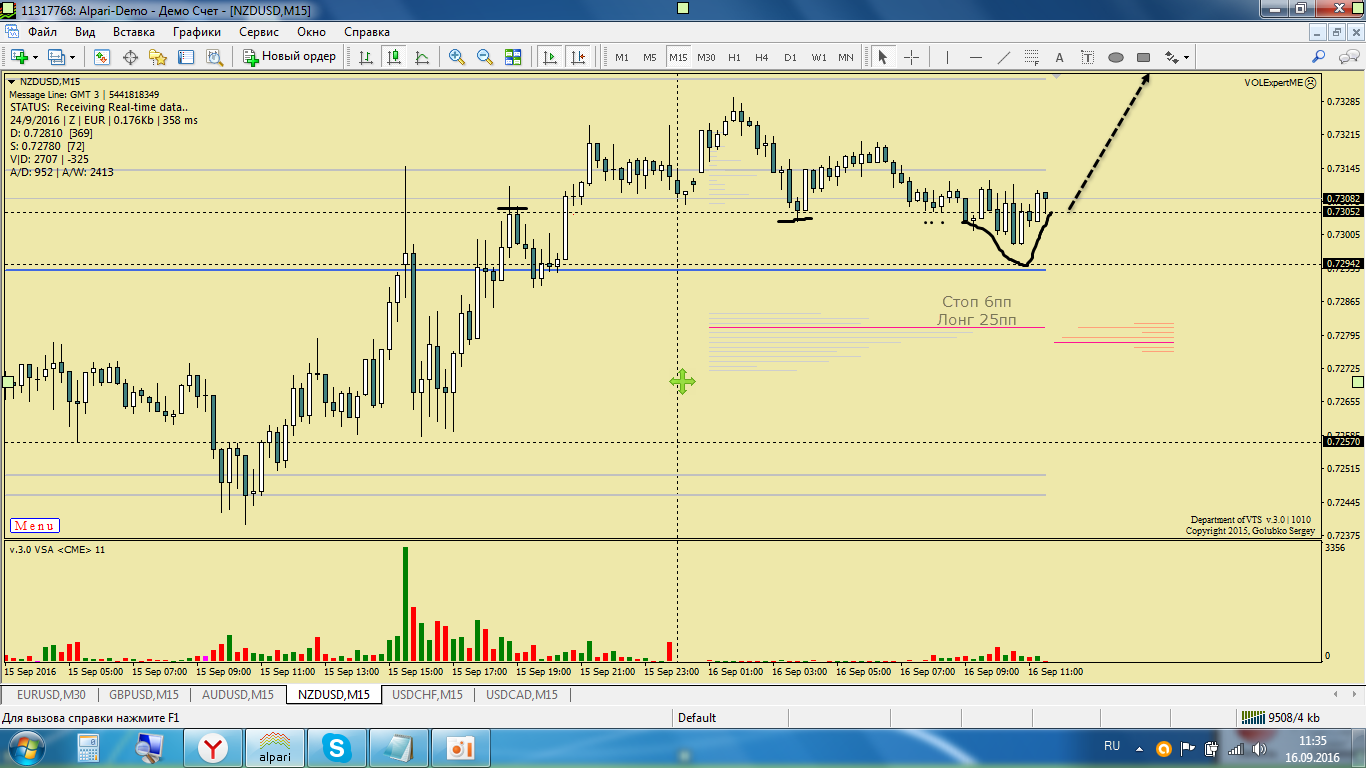
Task: Click the red Menu button on the chart
Action: [x=35, y=526]
